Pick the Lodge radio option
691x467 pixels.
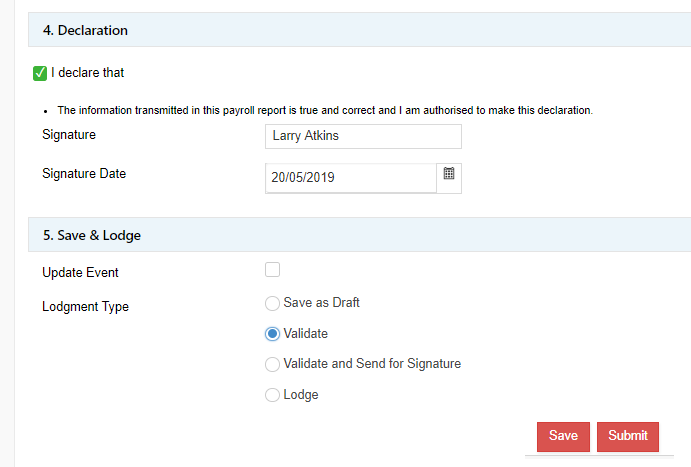pos(272,395)
